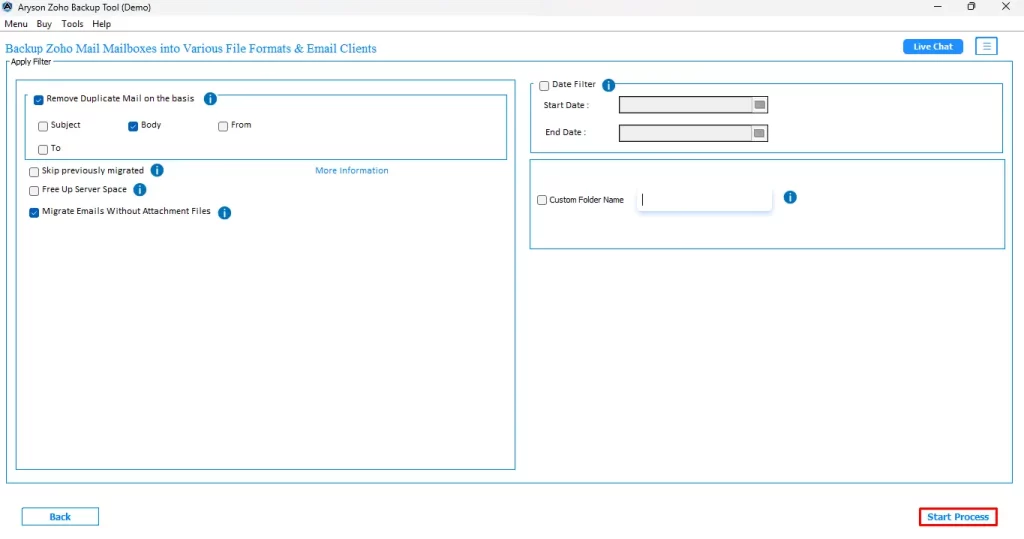Viewport: 1024px width, 539px height.
Task: Click the Back button
Action: [x=60, y=517]
